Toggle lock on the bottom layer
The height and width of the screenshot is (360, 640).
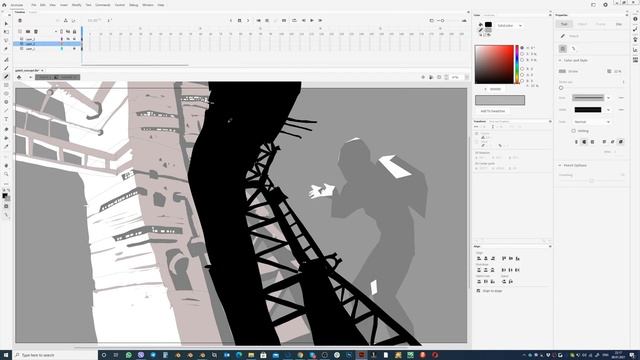pos(74,49)
